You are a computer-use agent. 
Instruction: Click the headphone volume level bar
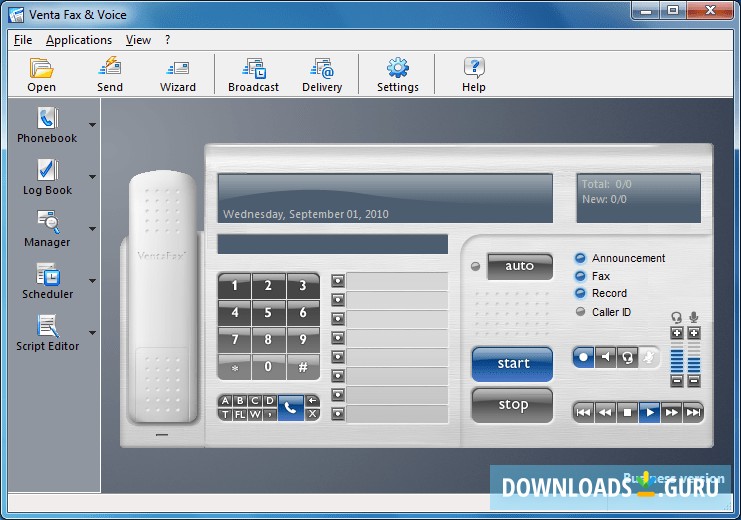[677, 358]
